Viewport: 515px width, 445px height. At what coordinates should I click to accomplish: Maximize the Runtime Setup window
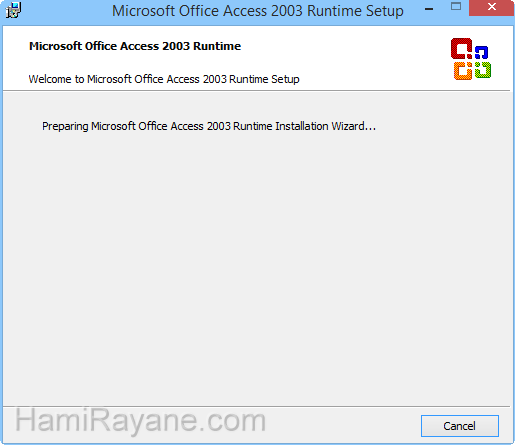pos(456,7)
